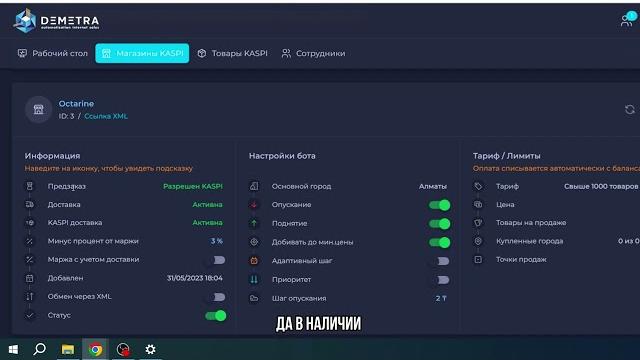Viewport: 640px width, 360px height.
Task: Click the 31/05/2023 18:04 date value
Action: pos(195,278)
